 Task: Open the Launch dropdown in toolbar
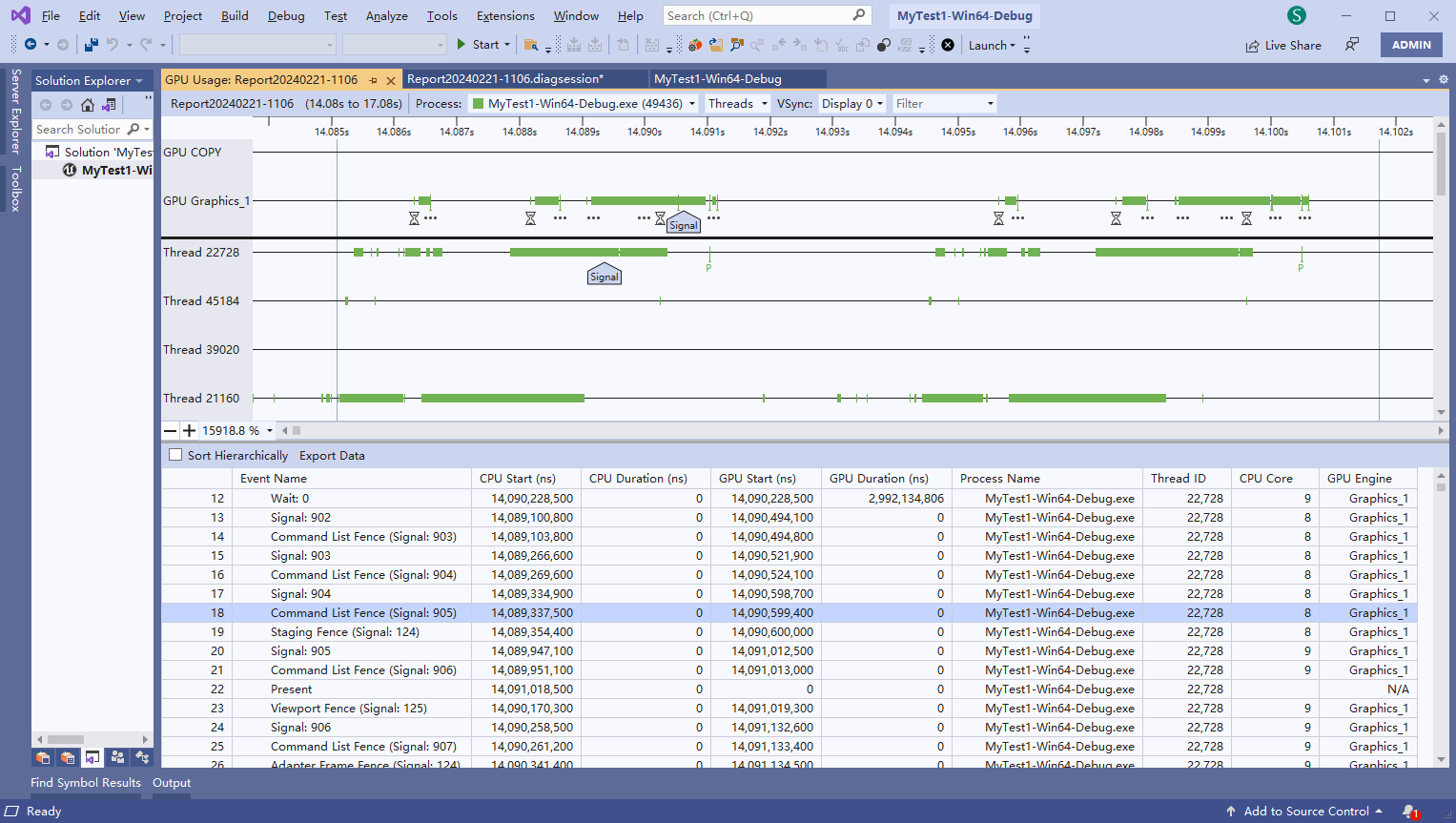pyautogui.click(x=992, y=45)
